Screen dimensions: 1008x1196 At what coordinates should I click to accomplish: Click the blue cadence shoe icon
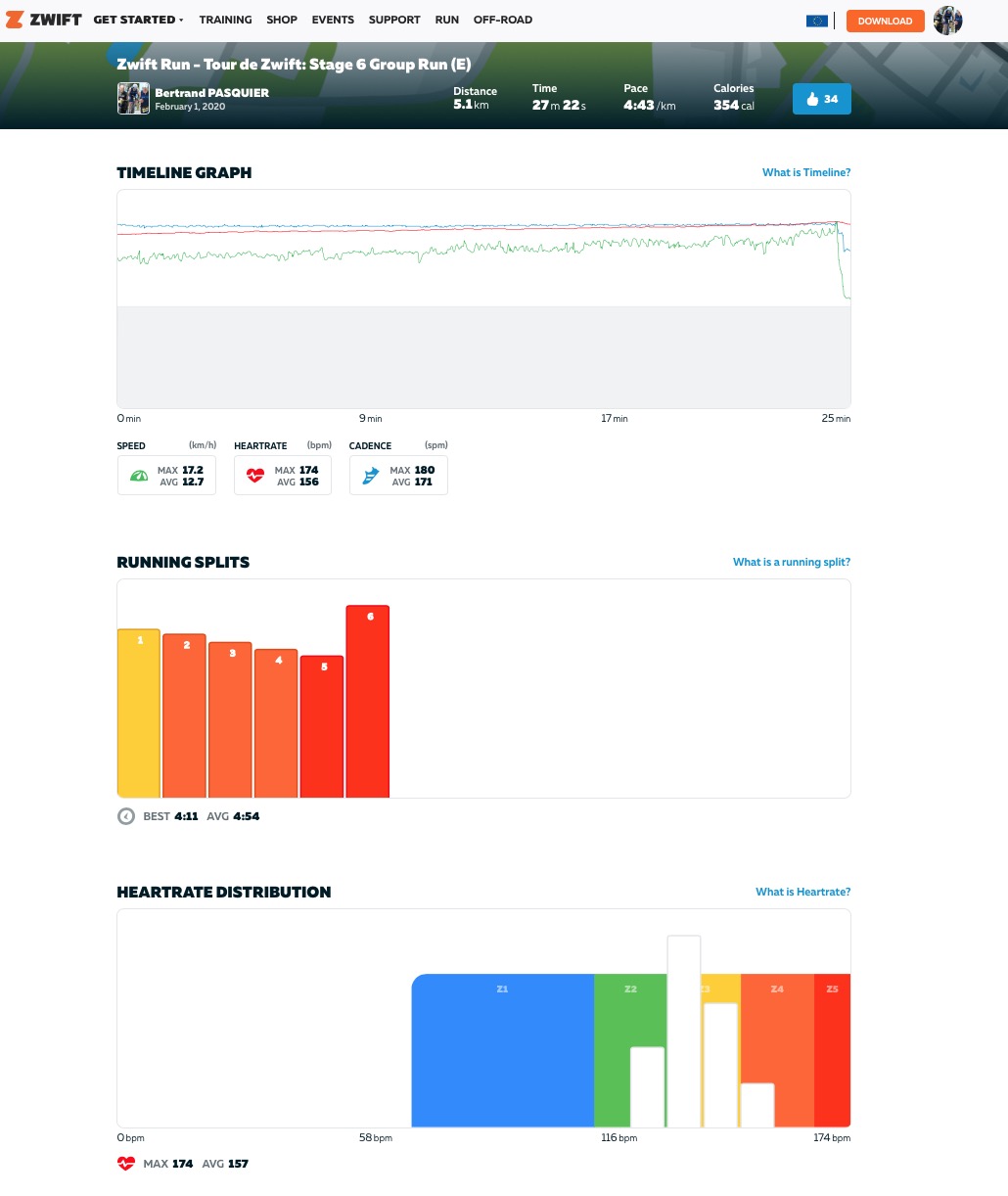tap(371, 476)
